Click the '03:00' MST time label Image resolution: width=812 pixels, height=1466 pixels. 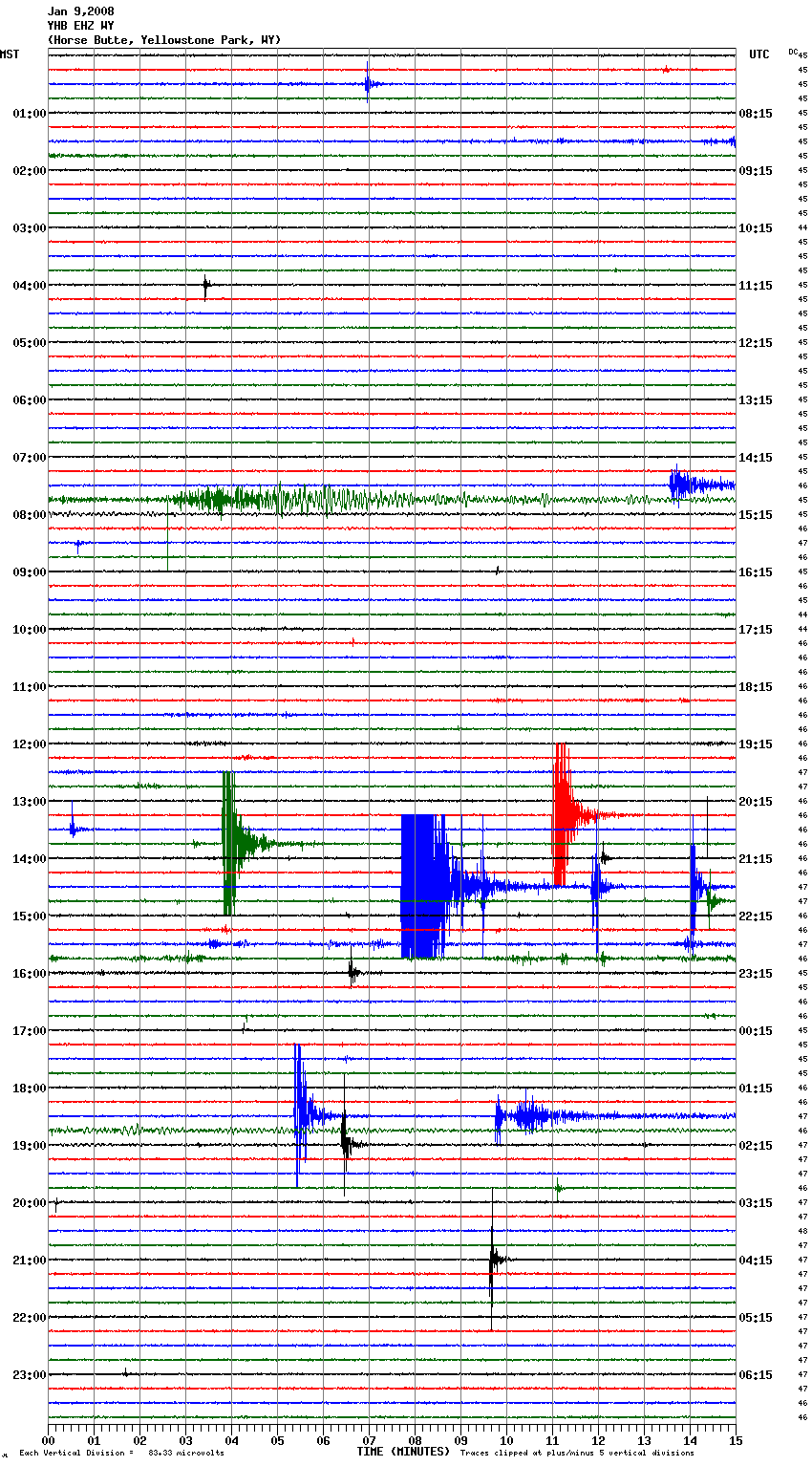pyautogui.click(x=30, y=227)
